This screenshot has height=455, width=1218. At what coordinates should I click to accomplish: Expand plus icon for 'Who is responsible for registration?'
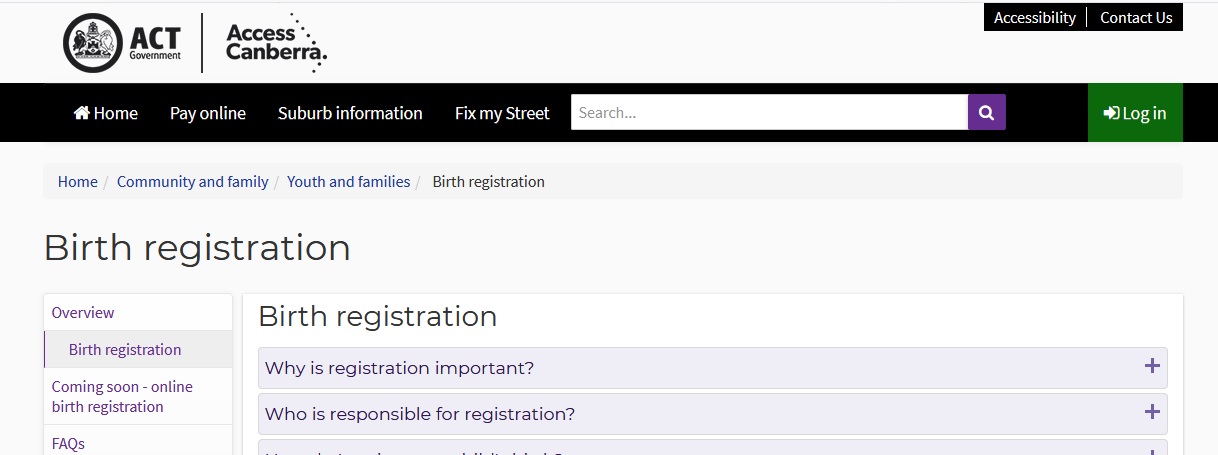pyautogui.click(x=1152, y=412)
